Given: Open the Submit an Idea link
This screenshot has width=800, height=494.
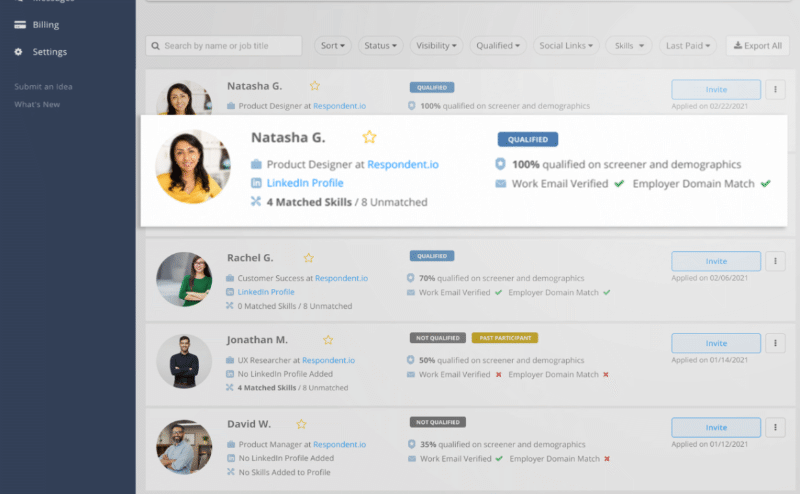Looking at the screenshot, I should click(x=43, y=87).
